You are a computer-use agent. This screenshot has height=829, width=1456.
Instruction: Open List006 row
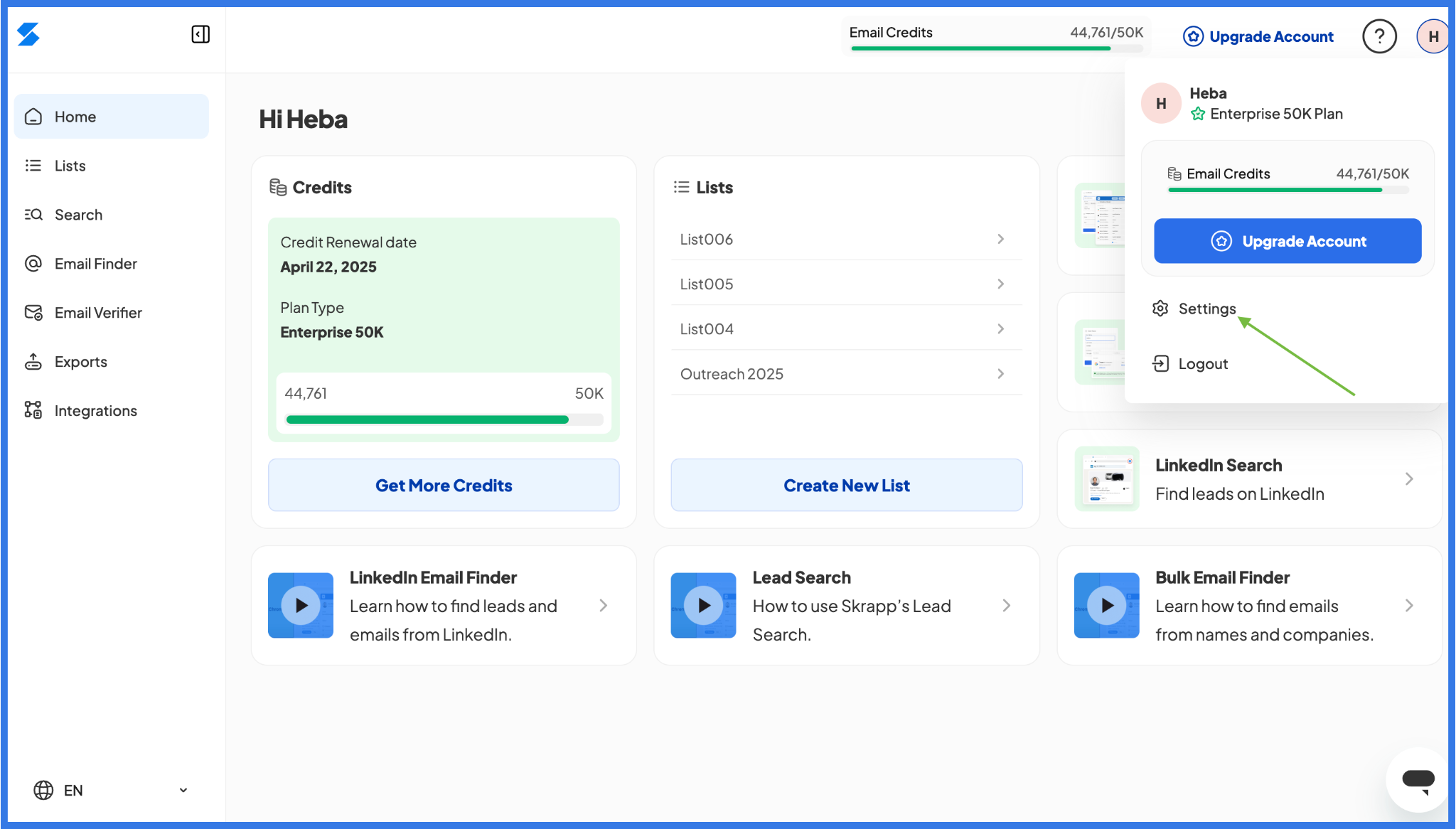pyautogui.click(x=846, y=239)
